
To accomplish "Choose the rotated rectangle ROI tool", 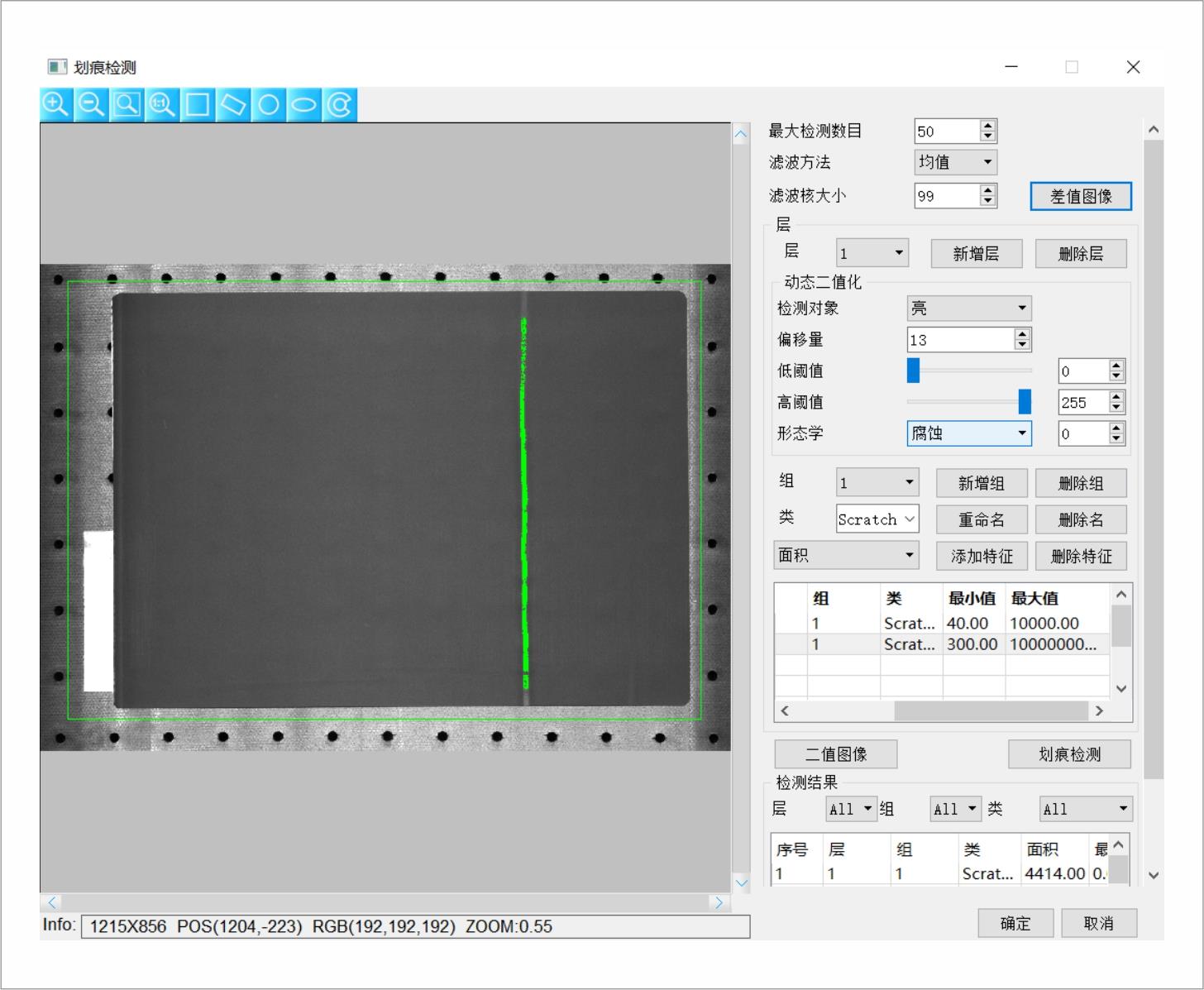I will pyautogui.click(x=233, y=105).
